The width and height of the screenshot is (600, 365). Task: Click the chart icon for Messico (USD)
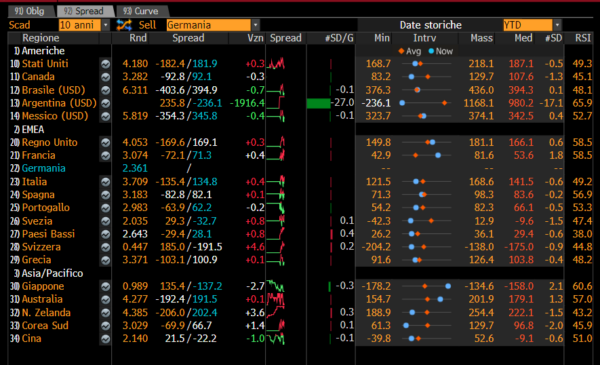coord(105,116)
